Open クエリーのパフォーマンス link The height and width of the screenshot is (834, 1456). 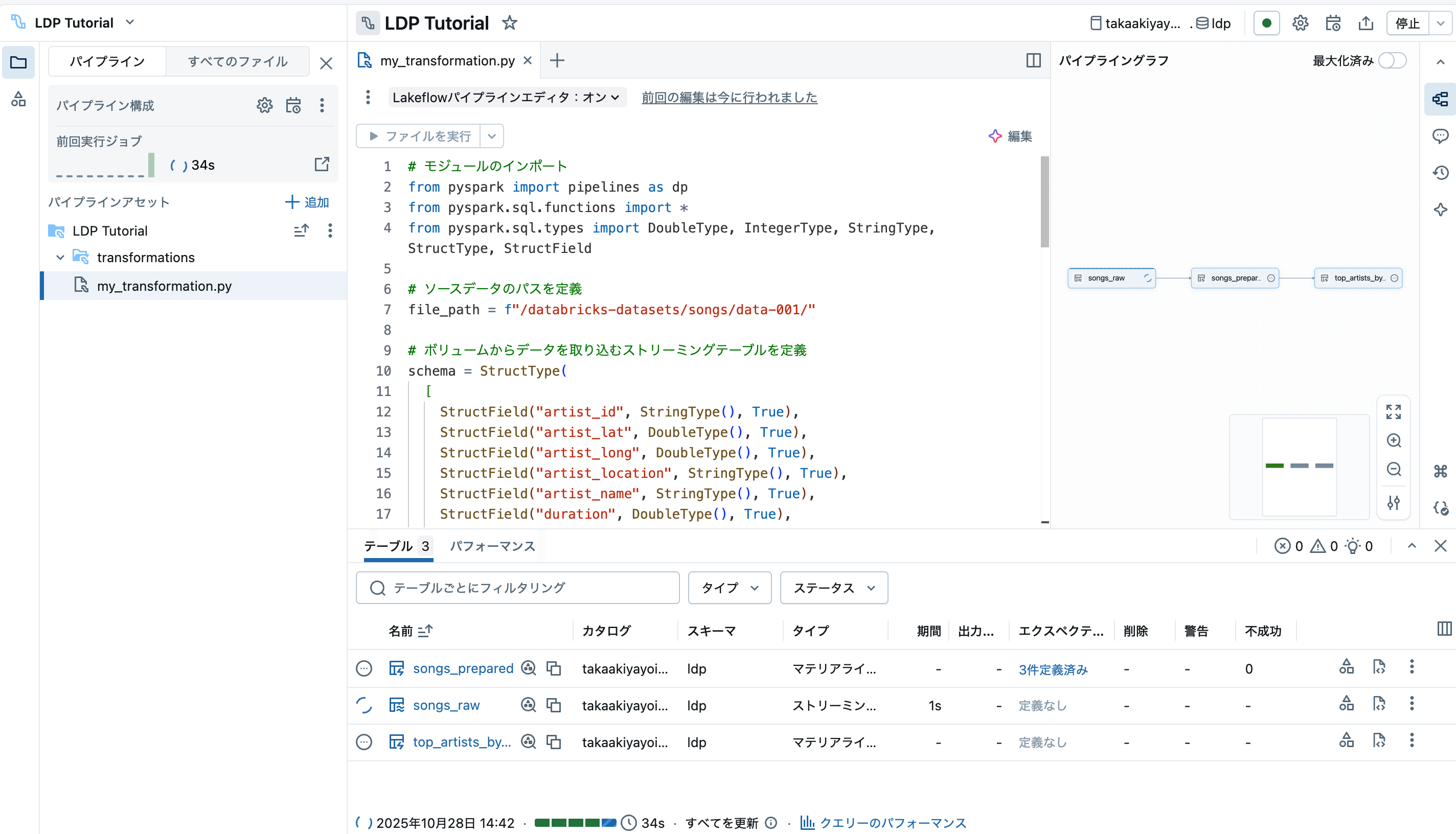click(892, 823)
